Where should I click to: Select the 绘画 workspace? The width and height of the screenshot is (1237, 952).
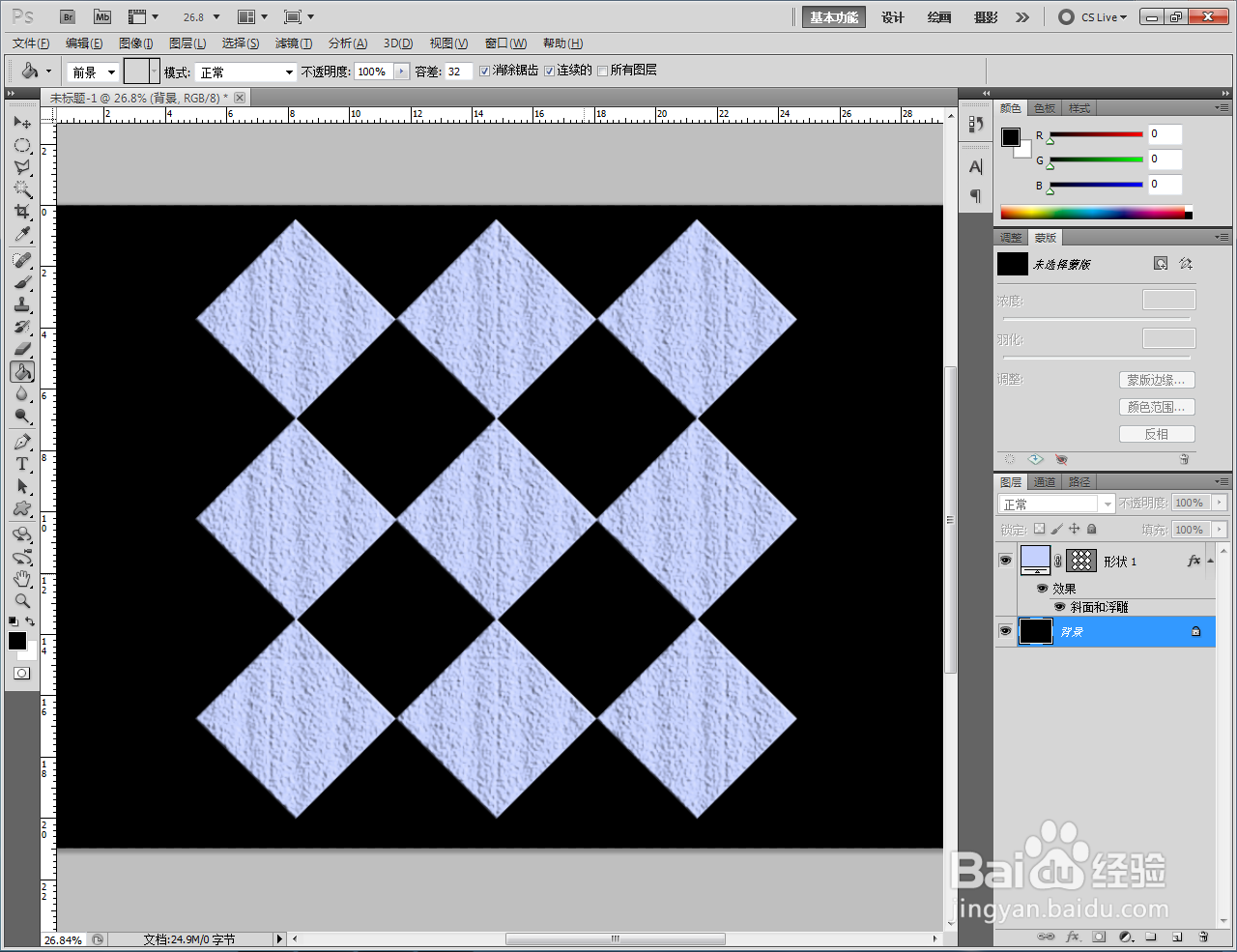pos(939,17)
